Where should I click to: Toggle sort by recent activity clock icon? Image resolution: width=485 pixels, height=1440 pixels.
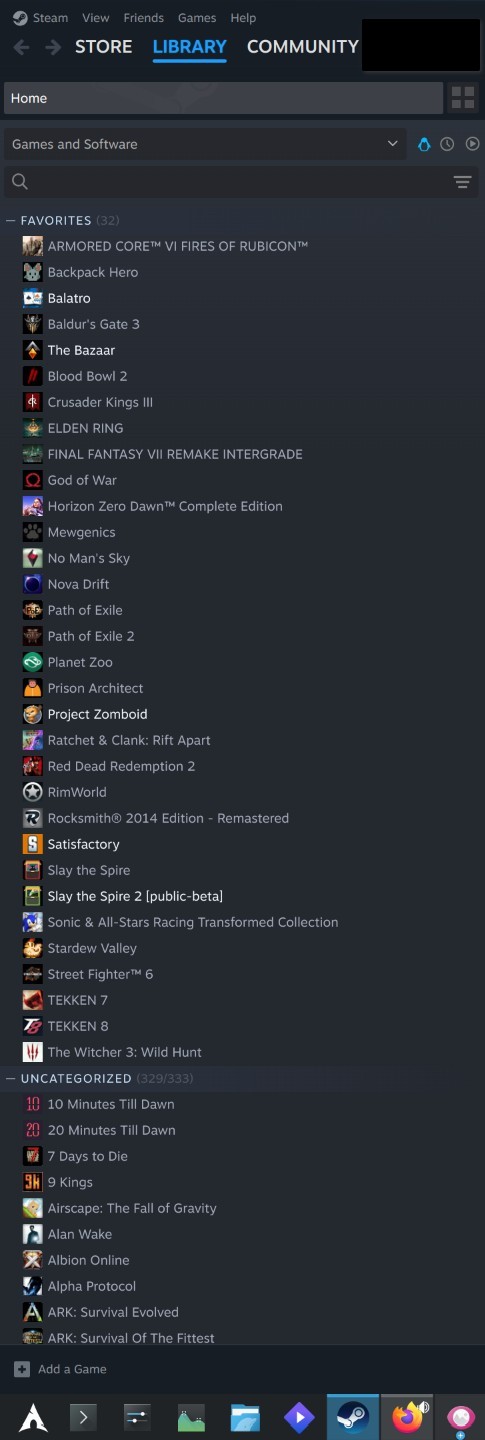click(x=447, y=144)
